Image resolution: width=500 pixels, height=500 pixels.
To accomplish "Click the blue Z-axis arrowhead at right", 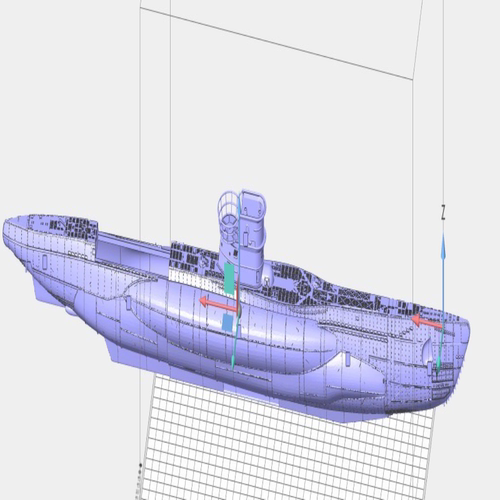I will coord(443,247).
